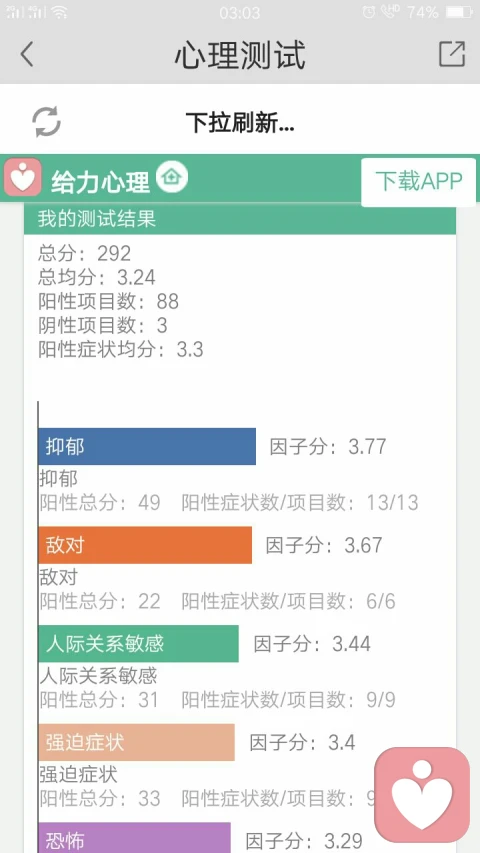Tap the purple 恐怖 bar
Viewport: 480px width, 853px height.
[134, 838]
